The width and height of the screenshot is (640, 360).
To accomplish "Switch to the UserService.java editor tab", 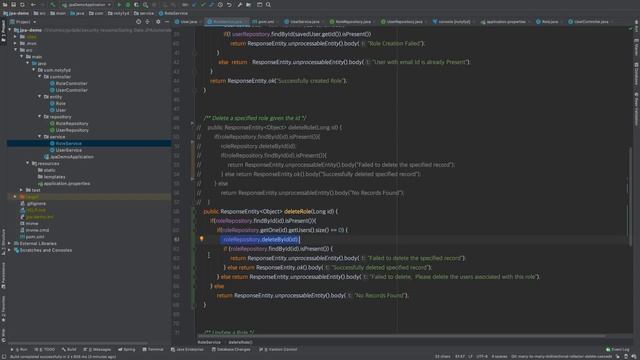I will pos(304,22).
